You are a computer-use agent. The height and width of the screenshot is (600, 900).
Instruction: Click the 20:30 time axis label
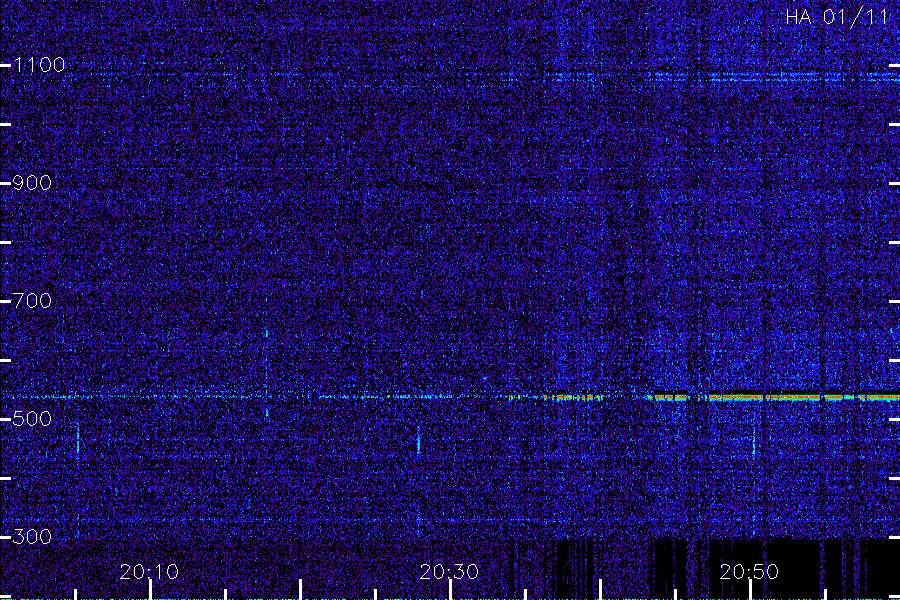coord(449,572)
